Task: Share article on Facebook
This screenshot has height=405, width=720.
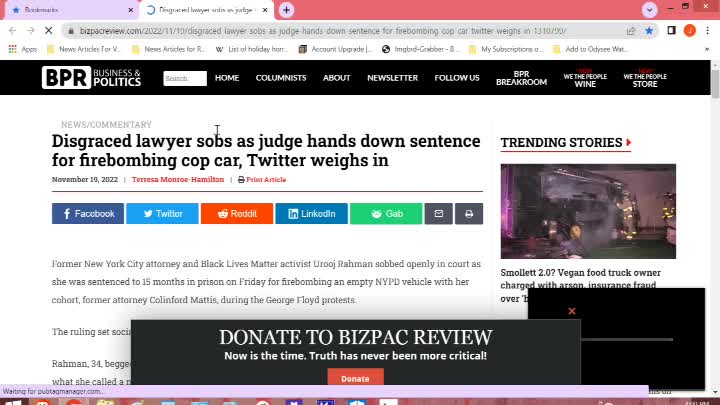Action: [88, 214]
